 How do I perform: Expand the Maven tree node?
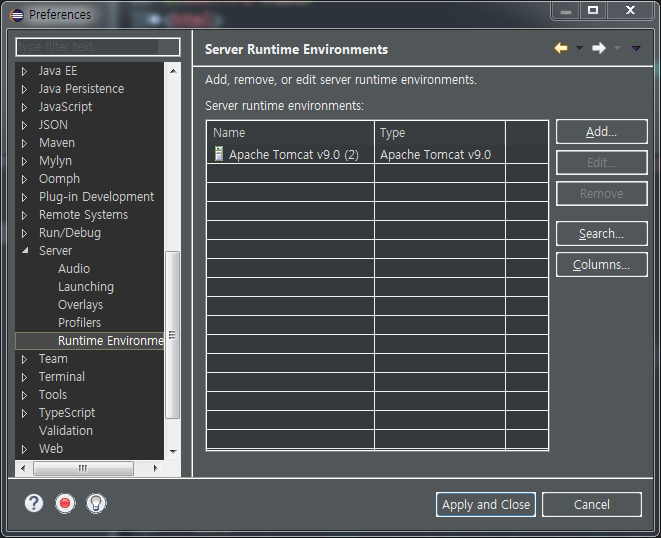24,144
